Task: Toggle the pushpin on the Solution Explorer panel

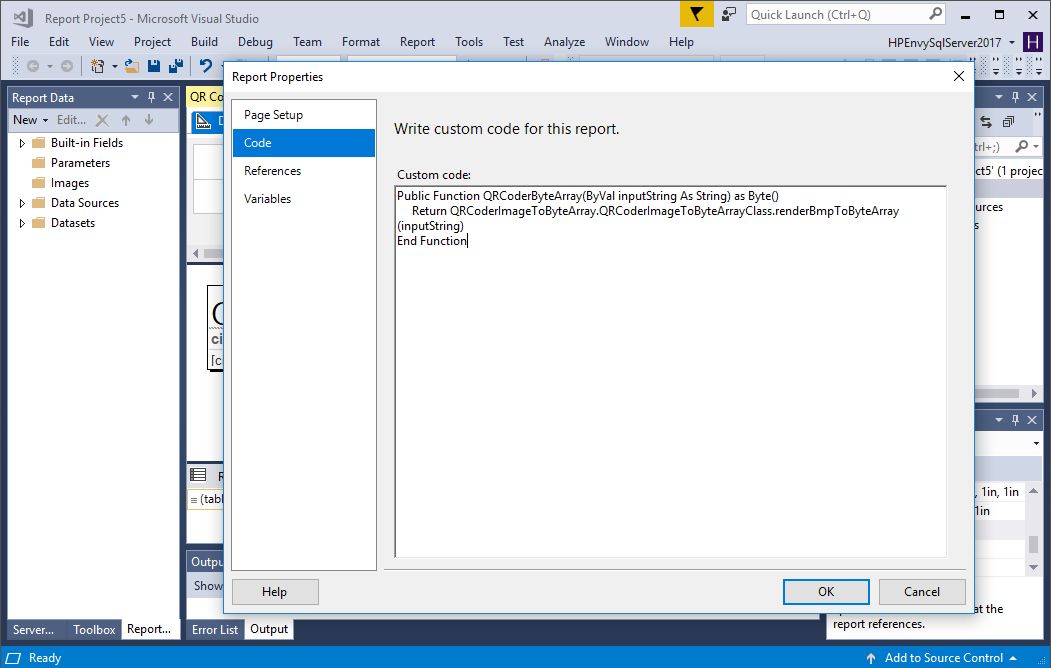Action: click(1015, 96)
